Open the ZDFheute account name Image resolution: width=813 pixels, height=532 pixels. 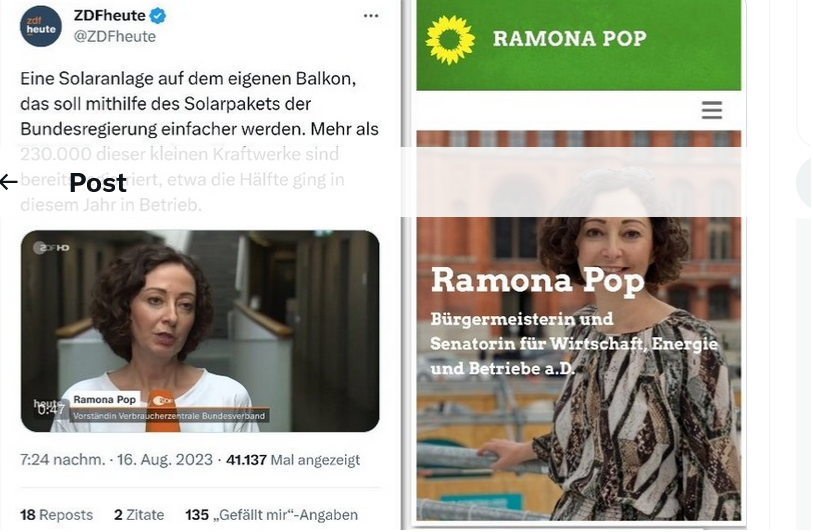[x=109, y=16]
